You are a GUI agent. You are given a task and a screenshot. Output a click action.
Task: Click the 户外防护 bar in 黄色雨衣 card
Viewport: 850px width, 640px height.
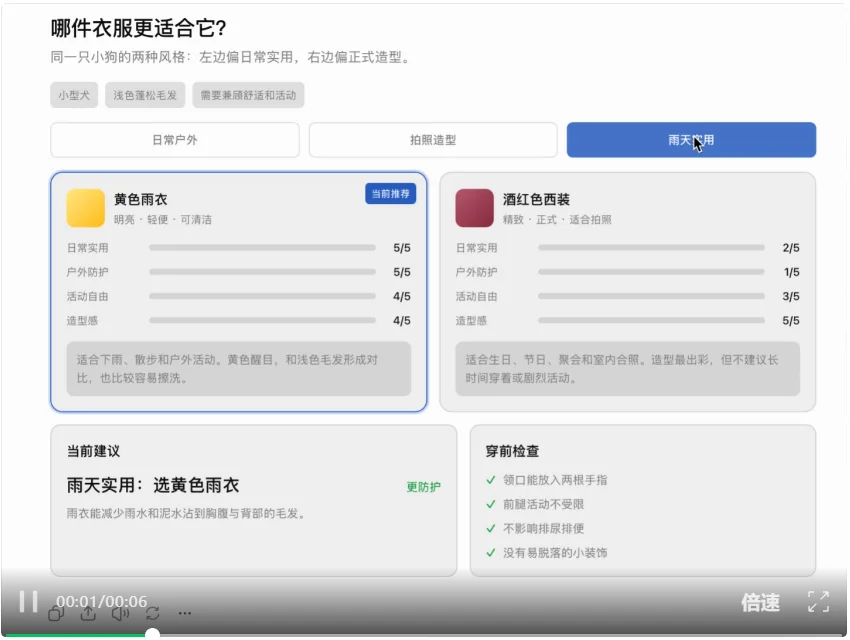(262, 272)
